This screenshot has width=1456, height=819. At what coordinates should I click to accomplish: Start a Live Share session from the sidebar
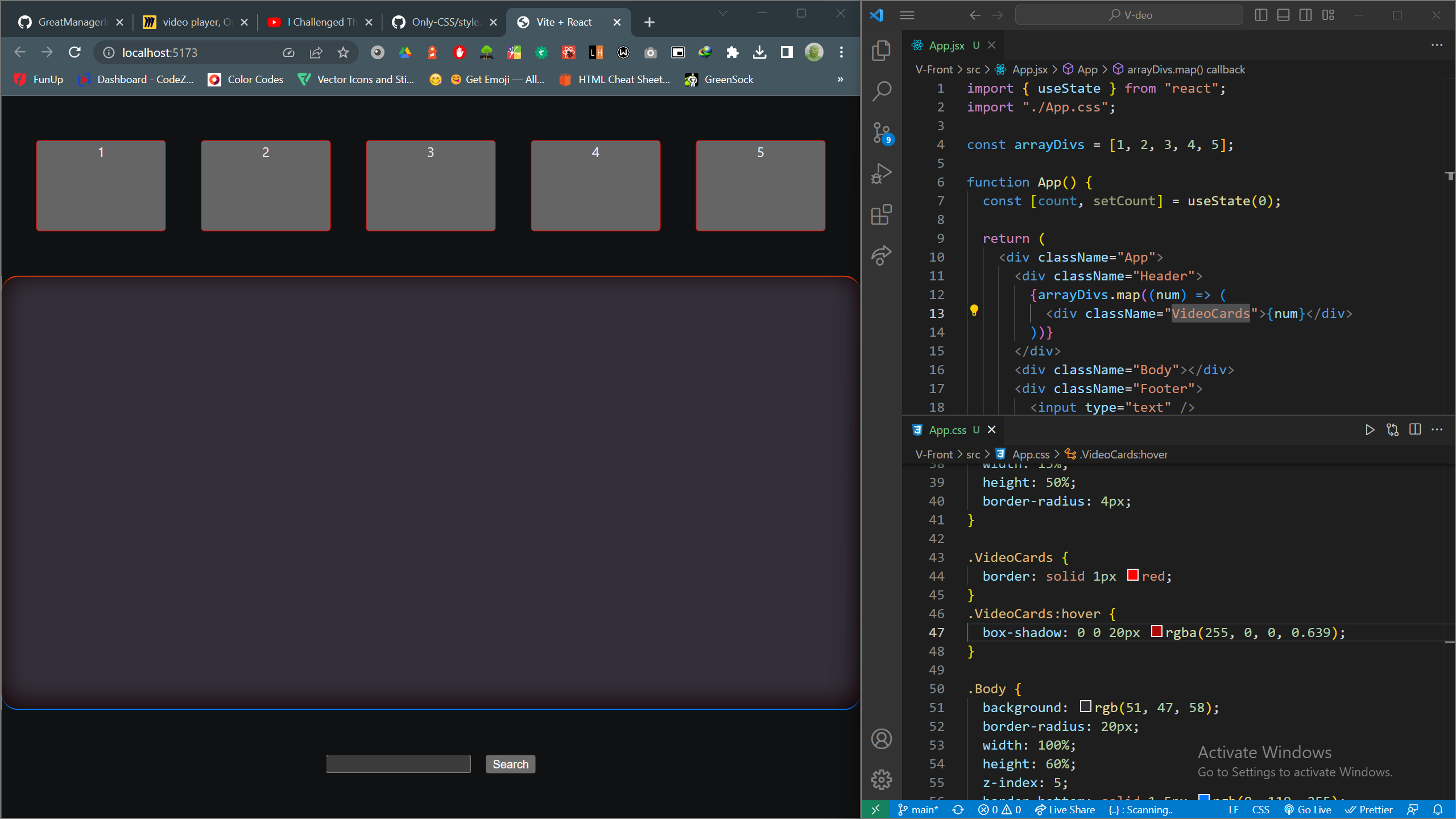click(881, 255)
